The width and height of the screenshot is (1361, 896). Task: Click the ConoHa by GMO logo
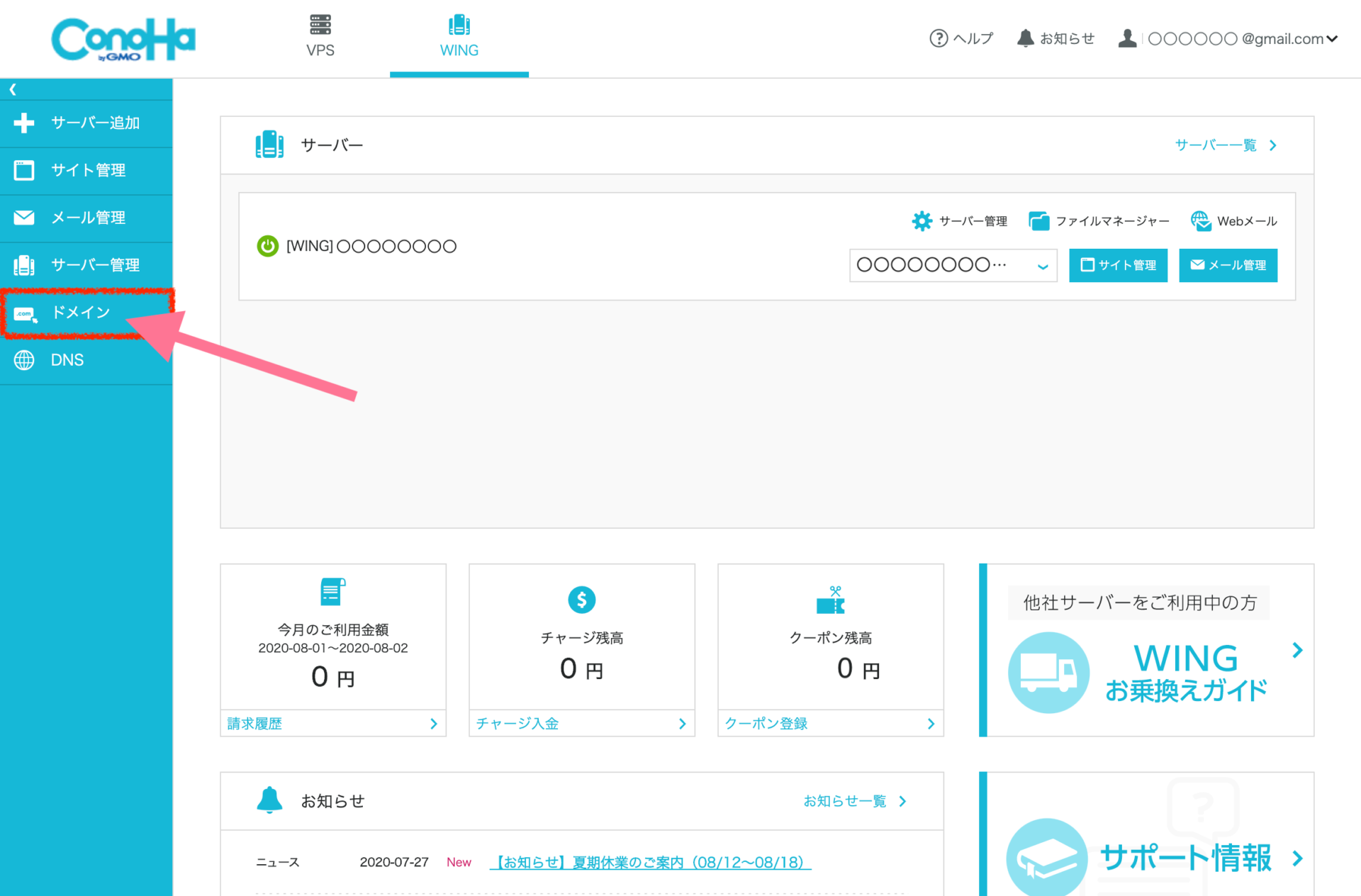point(123,40)
